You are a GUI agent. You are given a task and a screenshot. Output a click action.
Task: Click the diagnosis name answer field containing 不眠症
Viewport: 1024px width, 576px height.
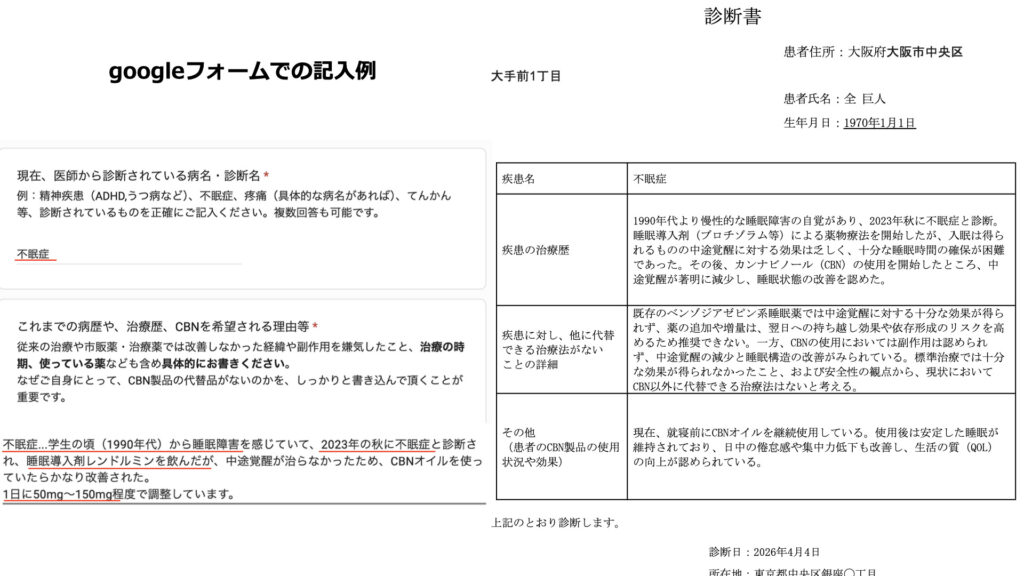click(x=34, y=254)
